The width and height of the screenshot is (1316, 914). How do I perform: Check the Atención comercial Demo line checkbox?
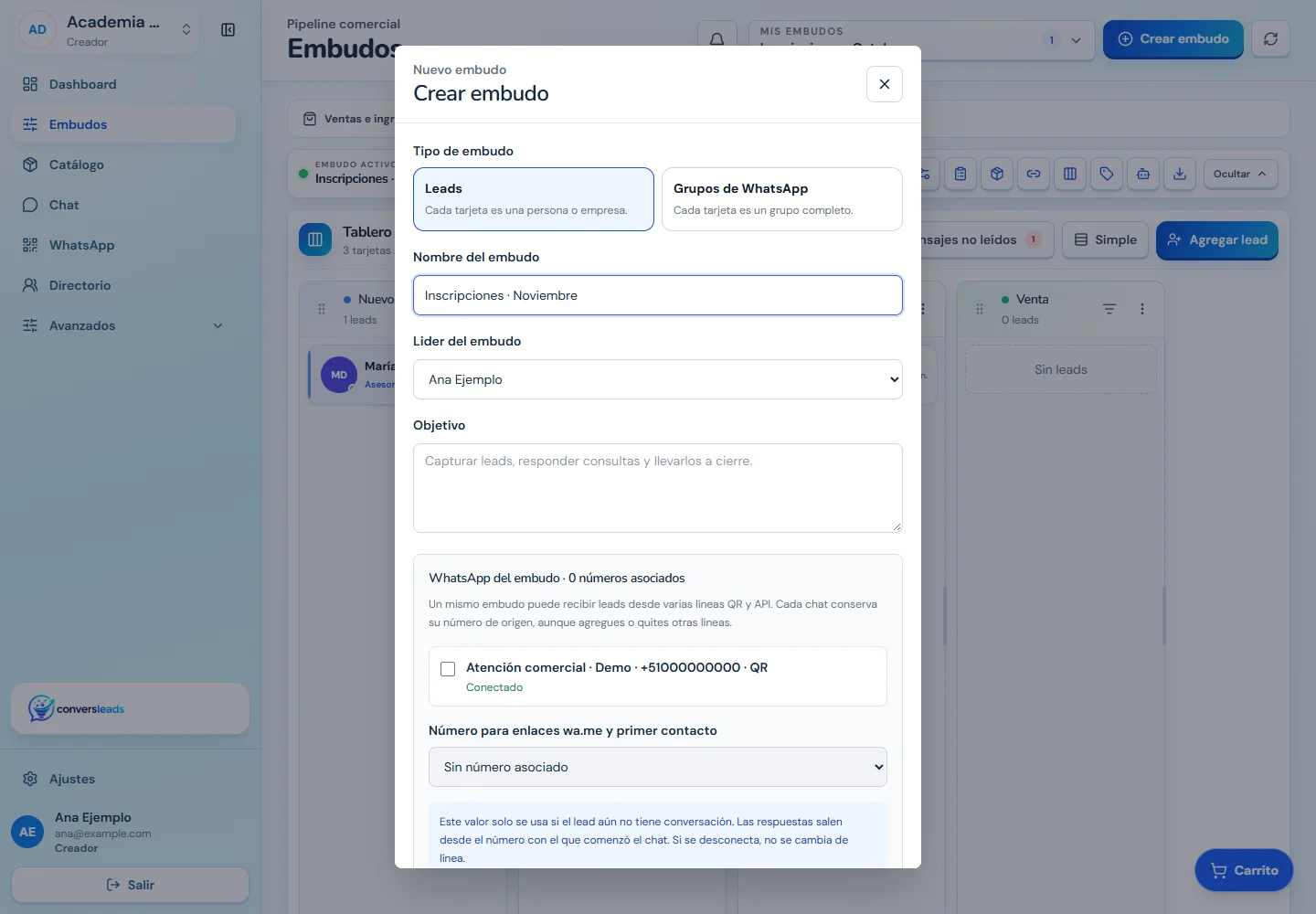(x=448, y=669)
